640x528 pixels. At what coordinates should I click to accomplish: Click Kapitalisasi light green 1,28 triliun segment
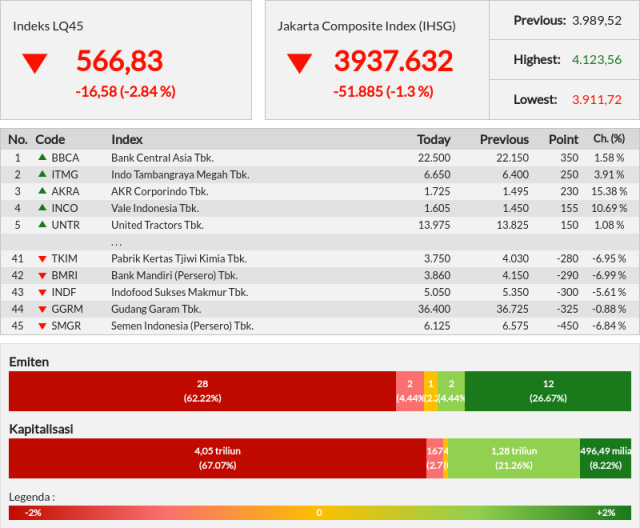point(514,458)
